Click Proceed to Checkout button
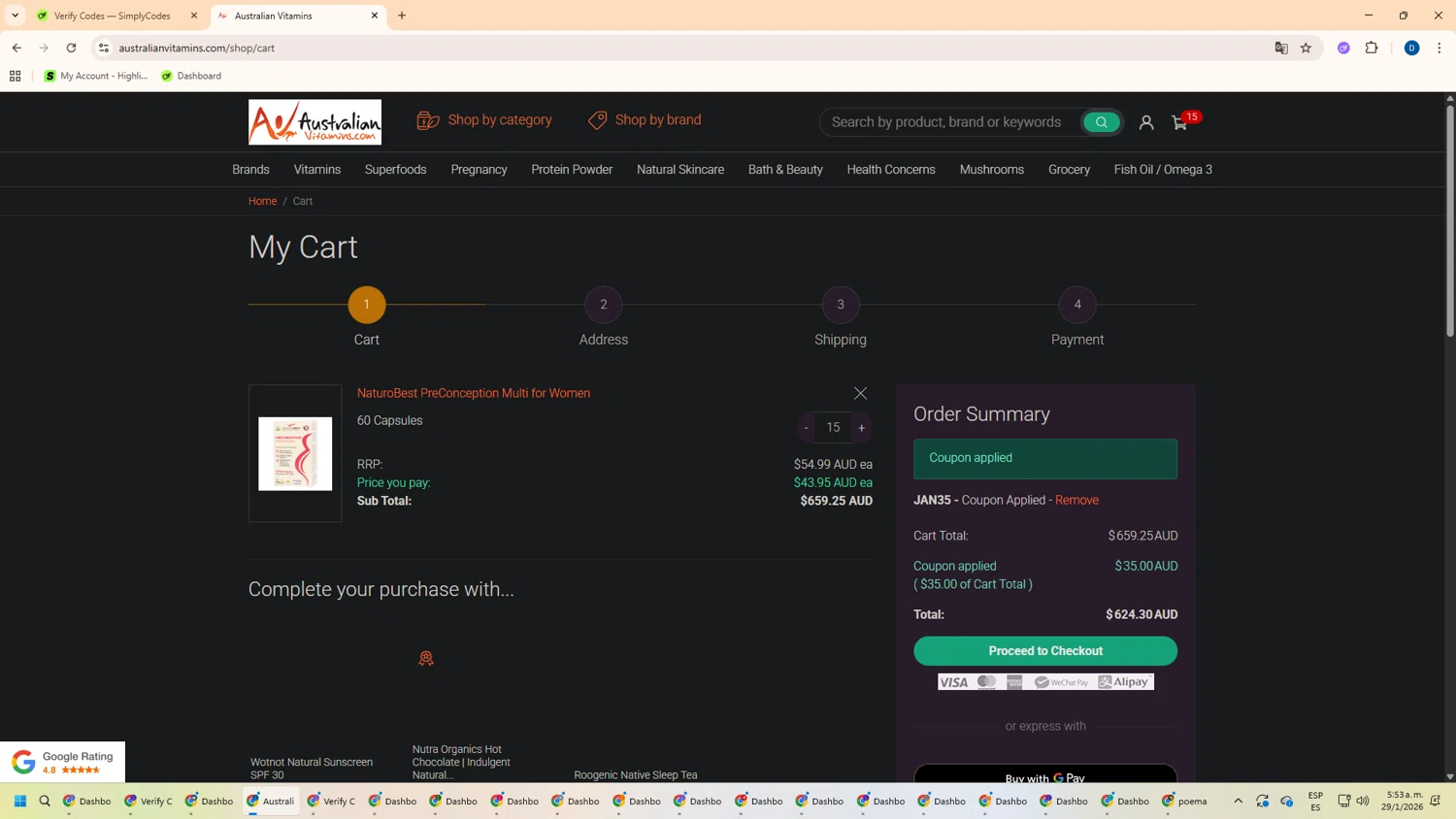This screenshot has width=1456, height=819. (1045, 651)
